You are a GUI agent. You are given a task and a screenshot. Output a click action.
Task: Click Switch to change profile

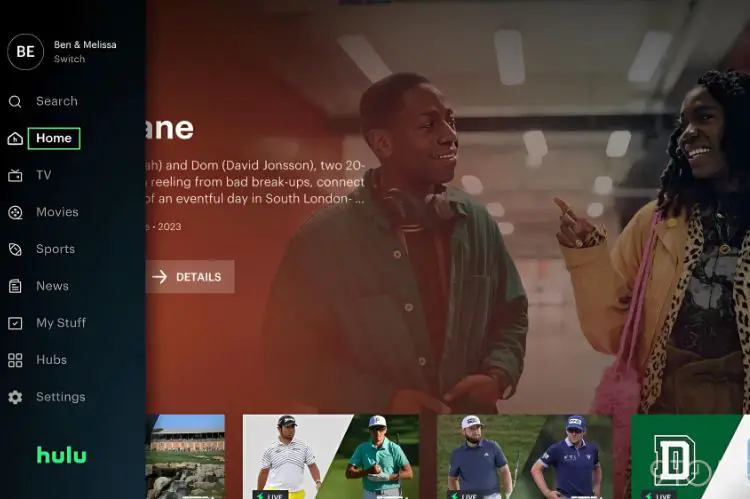point(69,59)
